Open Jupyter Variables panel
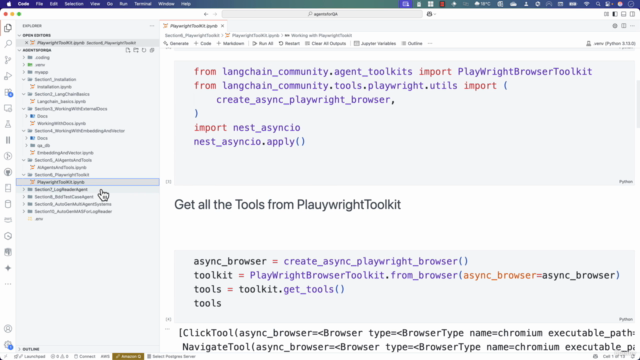 pyautogui.click(x=375, y=43)
